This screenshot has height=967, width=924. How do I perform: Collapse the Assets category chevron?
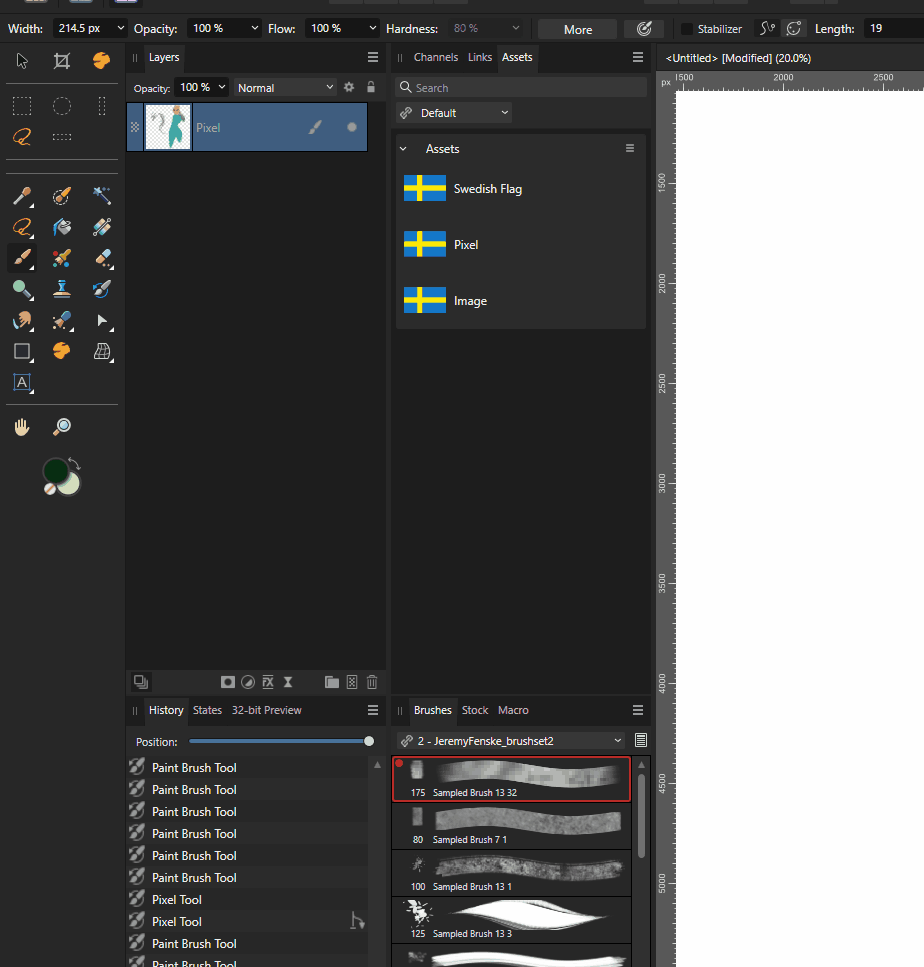point(403,148)
